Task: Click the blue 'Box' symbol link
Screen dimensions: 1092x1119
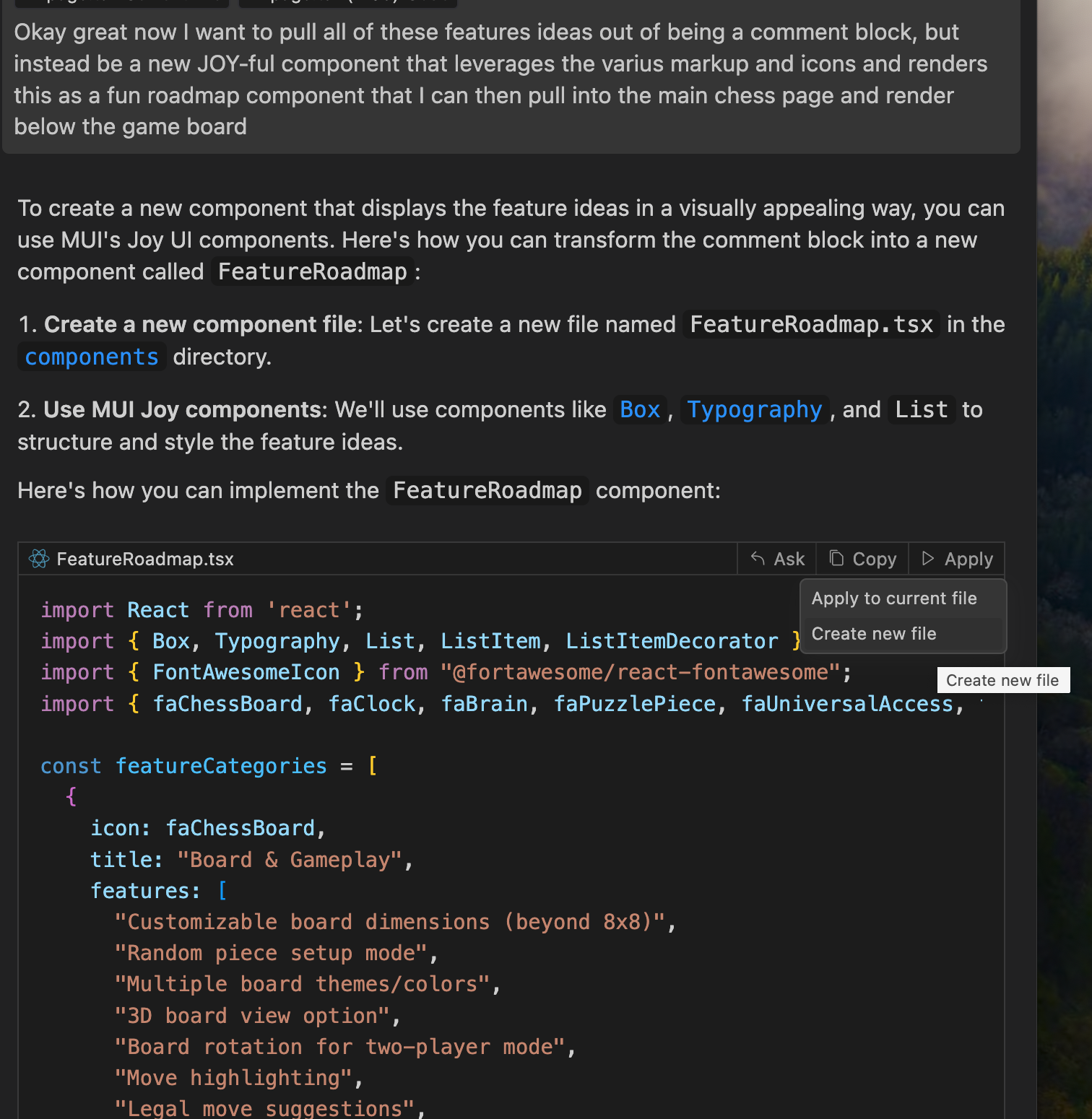Action: tap(640, 410)
